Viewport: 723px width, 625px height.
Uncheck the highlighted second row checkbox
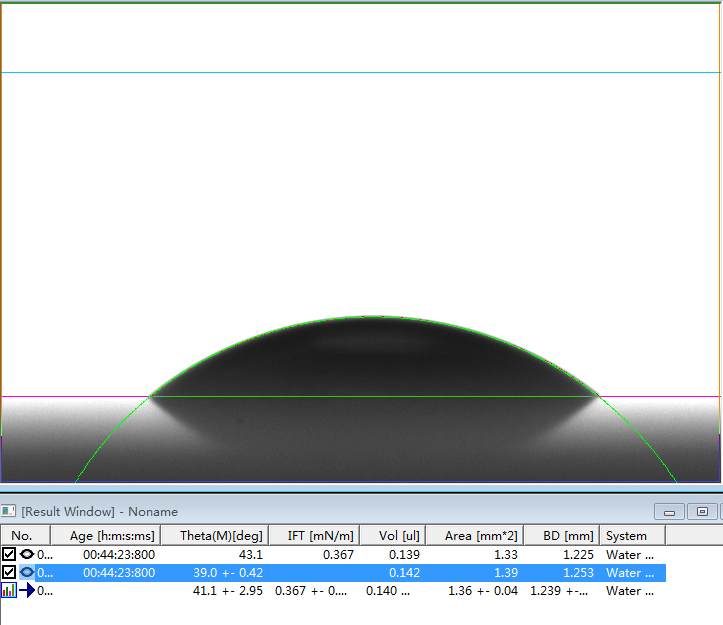click(x=9, y=573)
